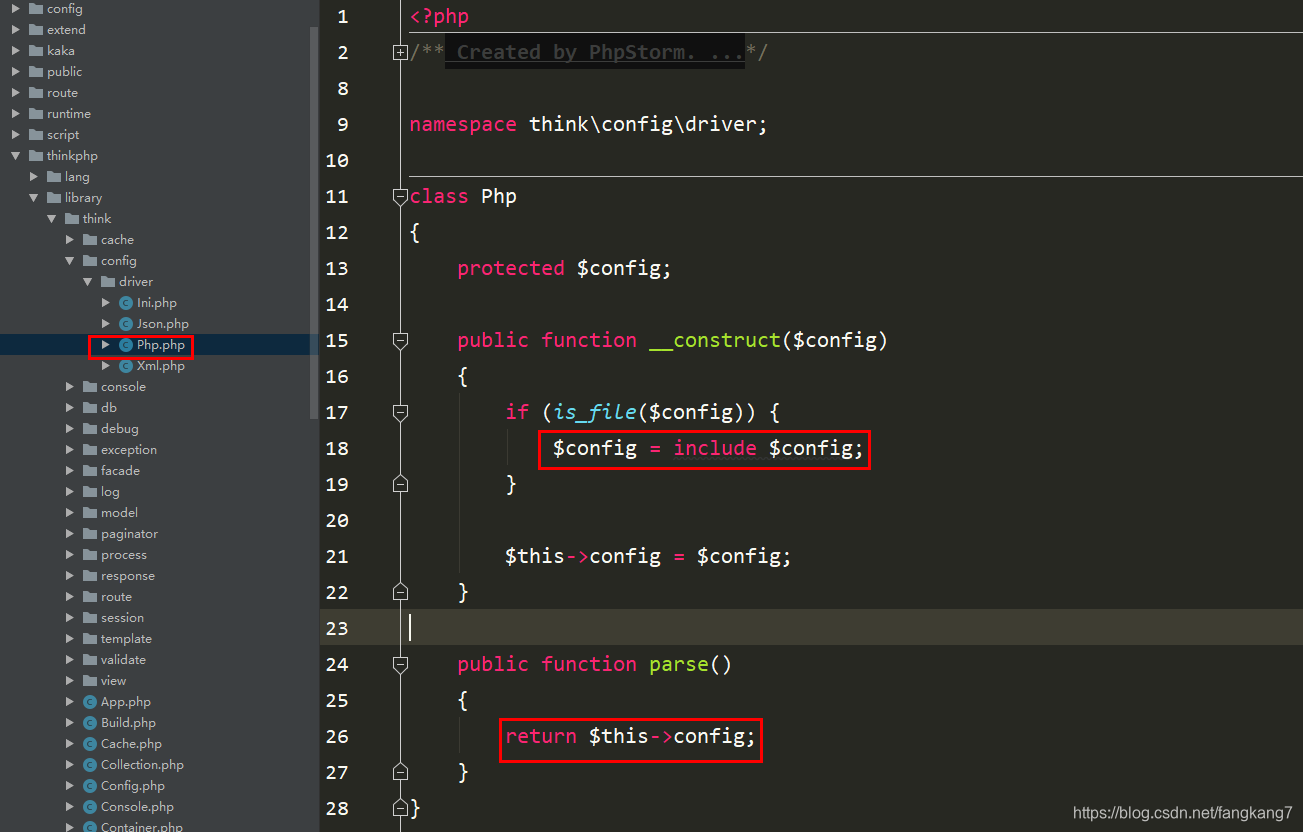Click the Cache.php class icon
The image size is (1303, 832).
click(89, 744)
